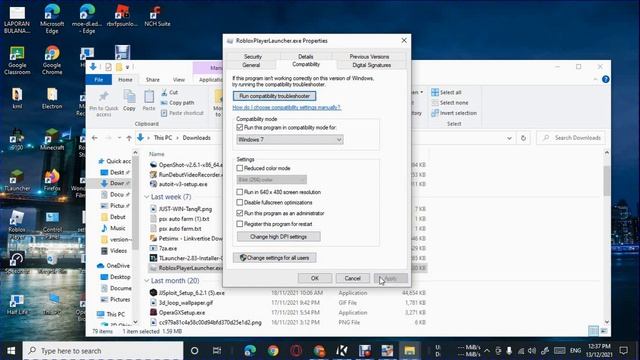Enable Disable fullscreen optimizations checkbox
The height and width of the screenshot is (360, 640).
point(240,202)
